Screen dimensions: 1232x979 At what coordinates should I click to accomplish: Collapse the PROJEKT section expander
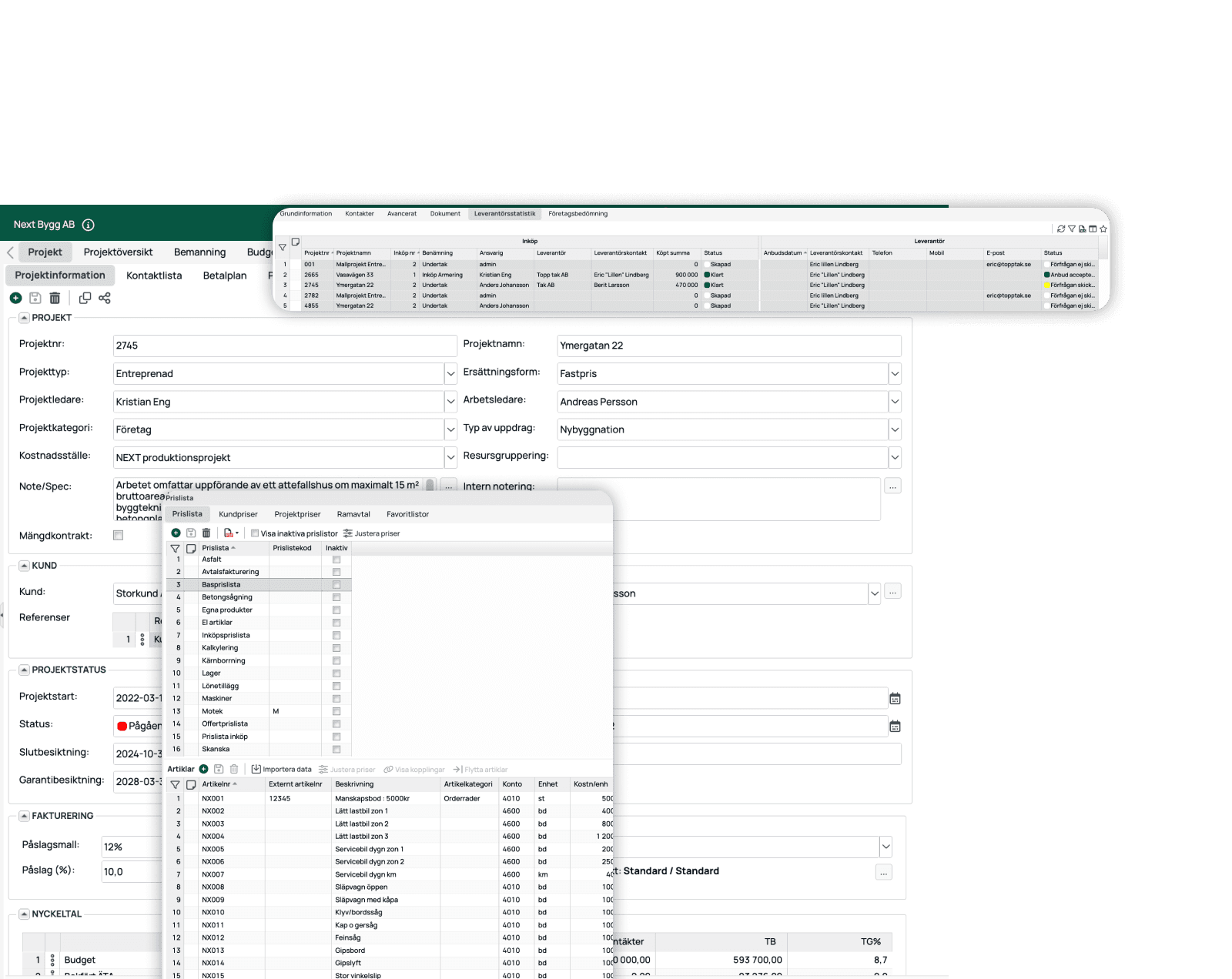point(24,318)
